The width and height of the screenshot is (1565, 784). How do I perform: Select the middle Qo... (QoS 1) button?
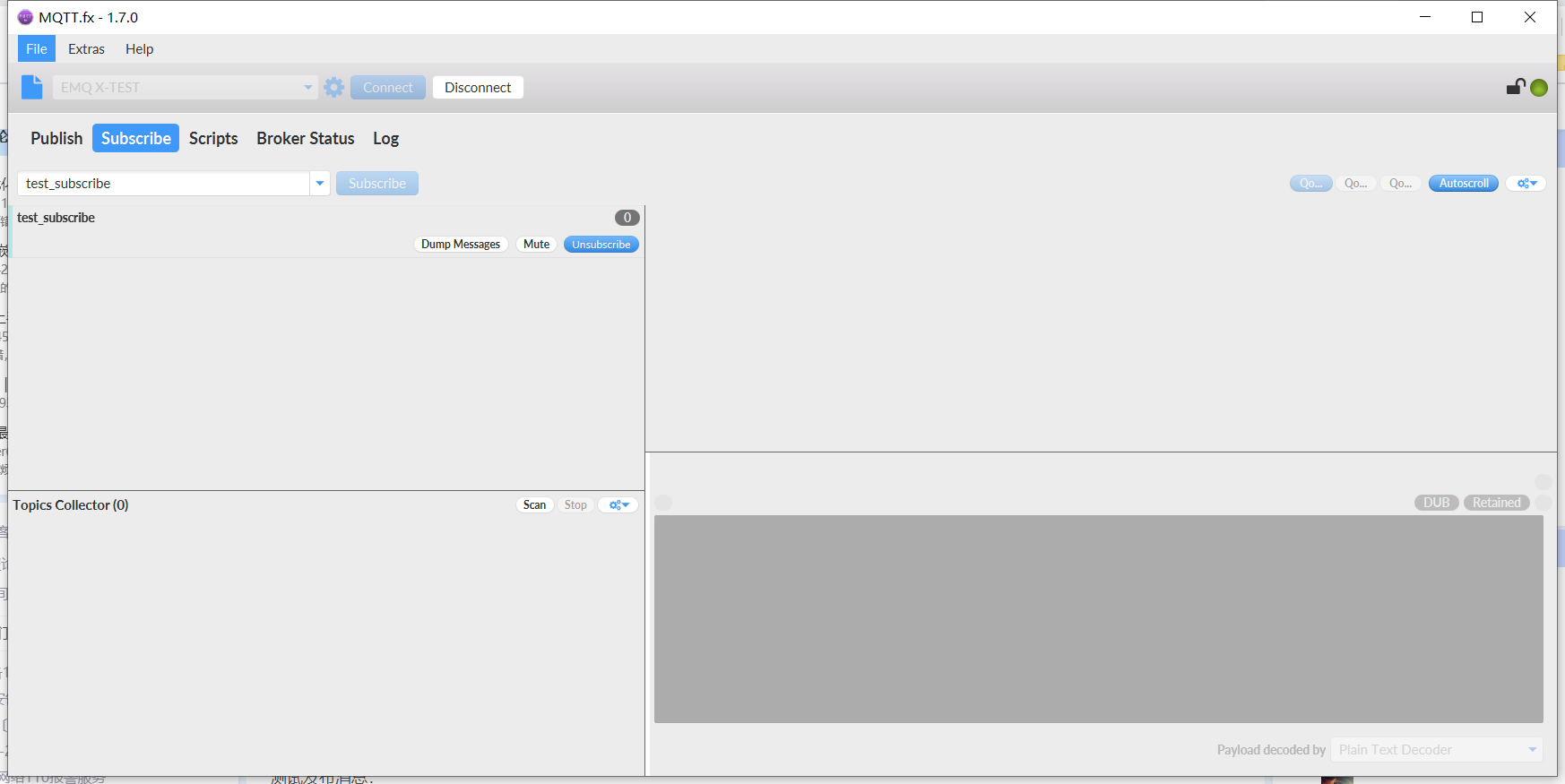1356,184
